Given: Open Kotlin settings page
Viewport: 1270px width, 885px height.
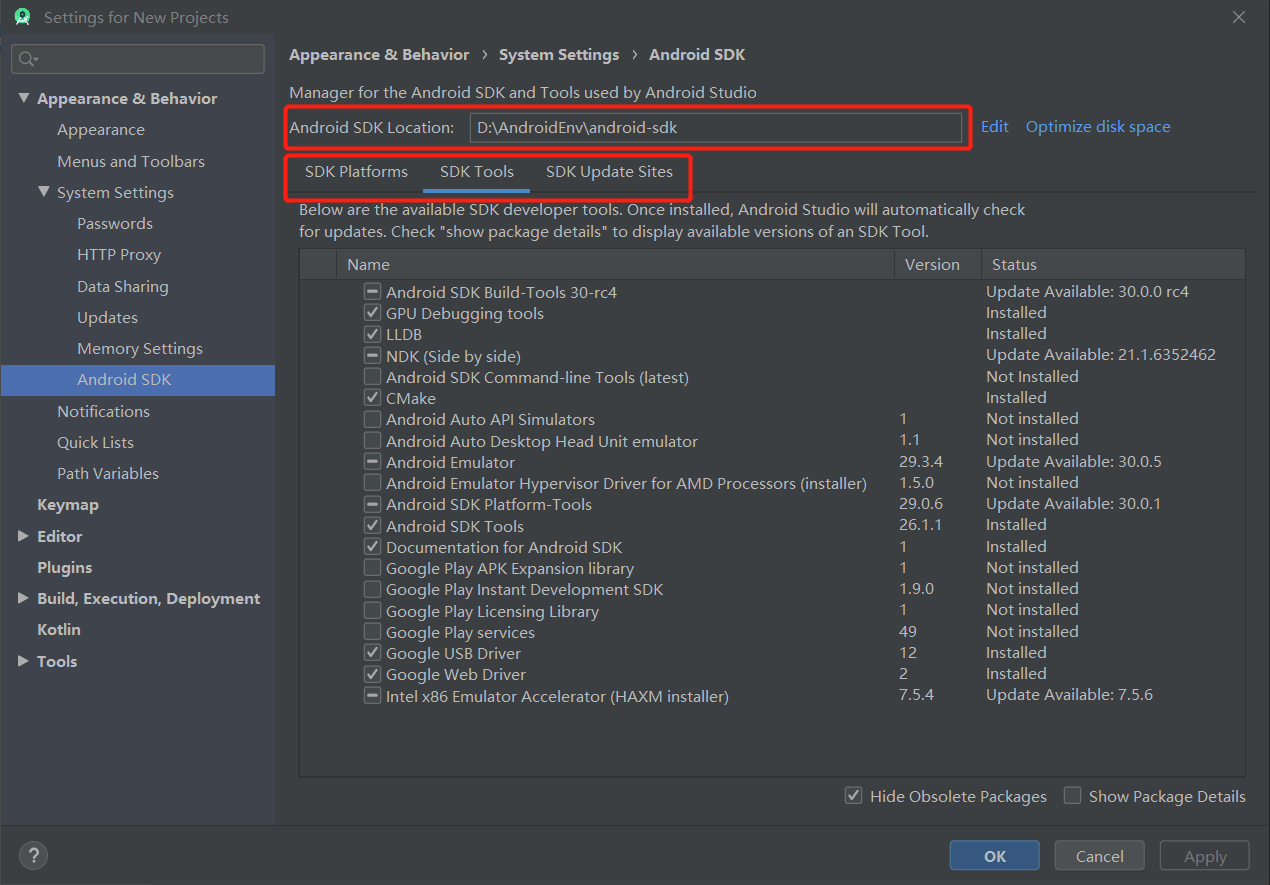Looking at the screenshot, I should pos(59,630).
